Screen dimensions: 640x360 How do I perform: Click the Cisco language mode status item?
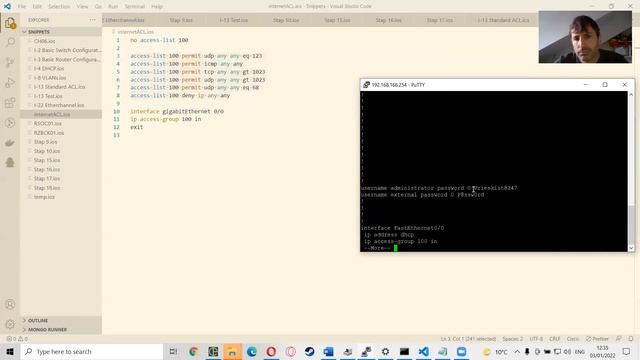tap(573, 339)
